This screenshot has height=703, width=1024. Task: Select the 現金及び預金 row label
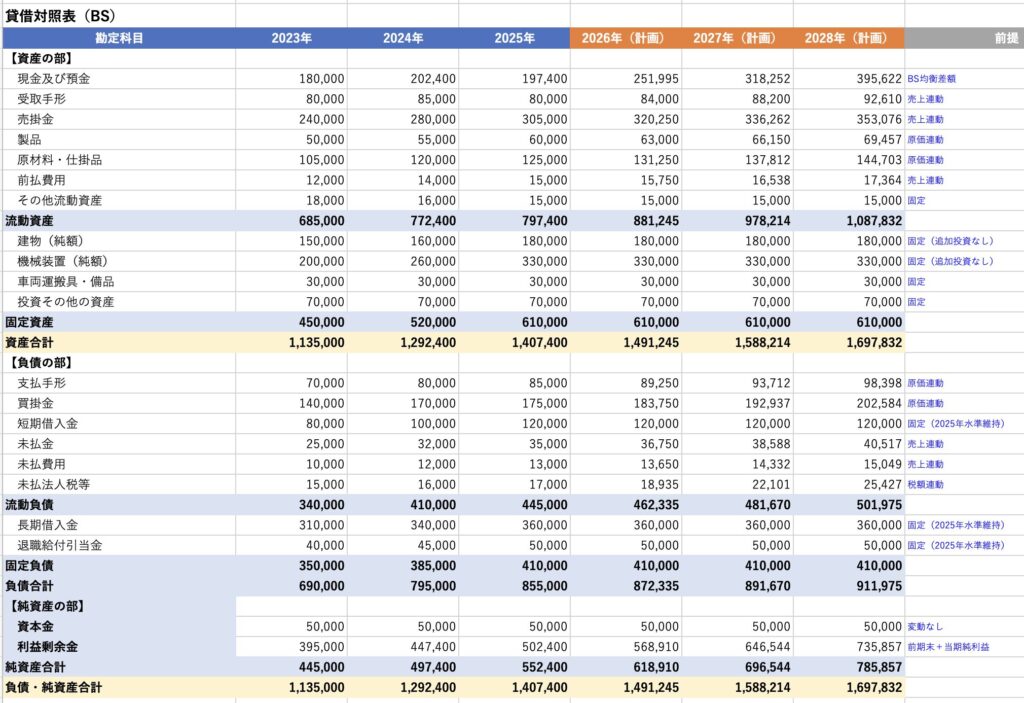[x=54, y=79]
